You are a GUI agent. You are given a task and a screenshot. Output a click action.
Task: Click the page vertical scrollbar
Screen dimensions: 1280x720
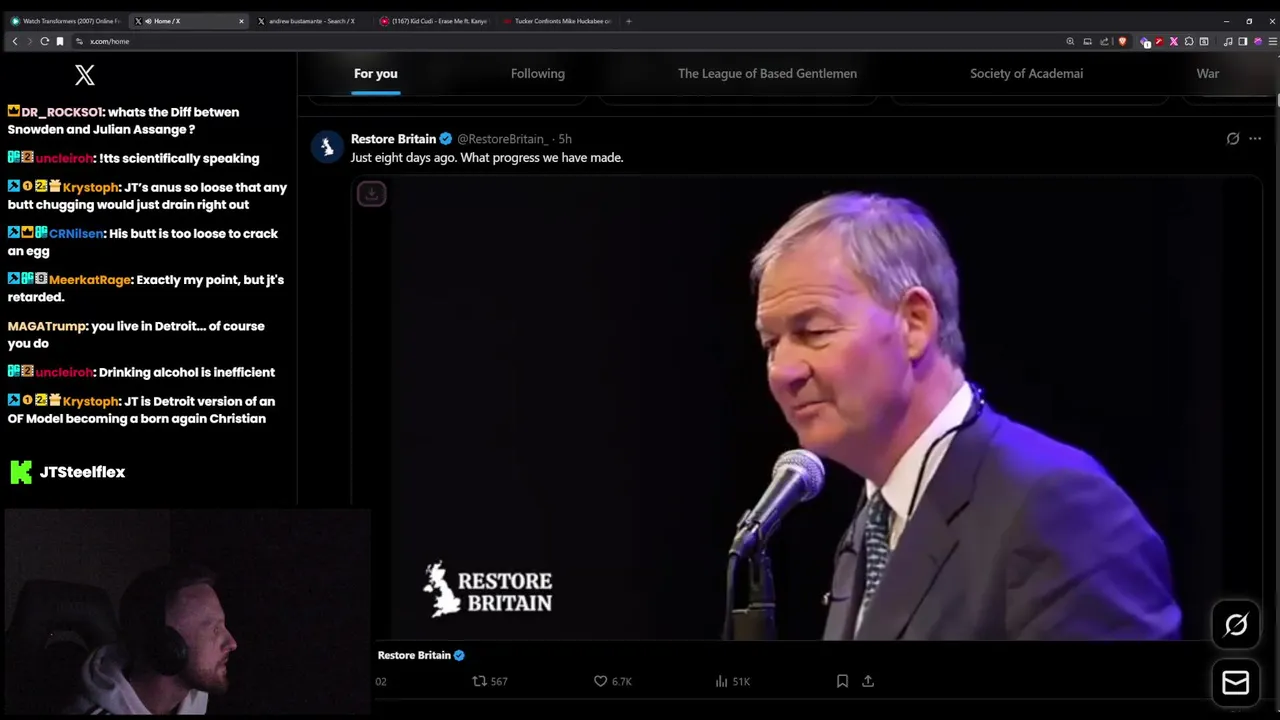pos(1277,100)
